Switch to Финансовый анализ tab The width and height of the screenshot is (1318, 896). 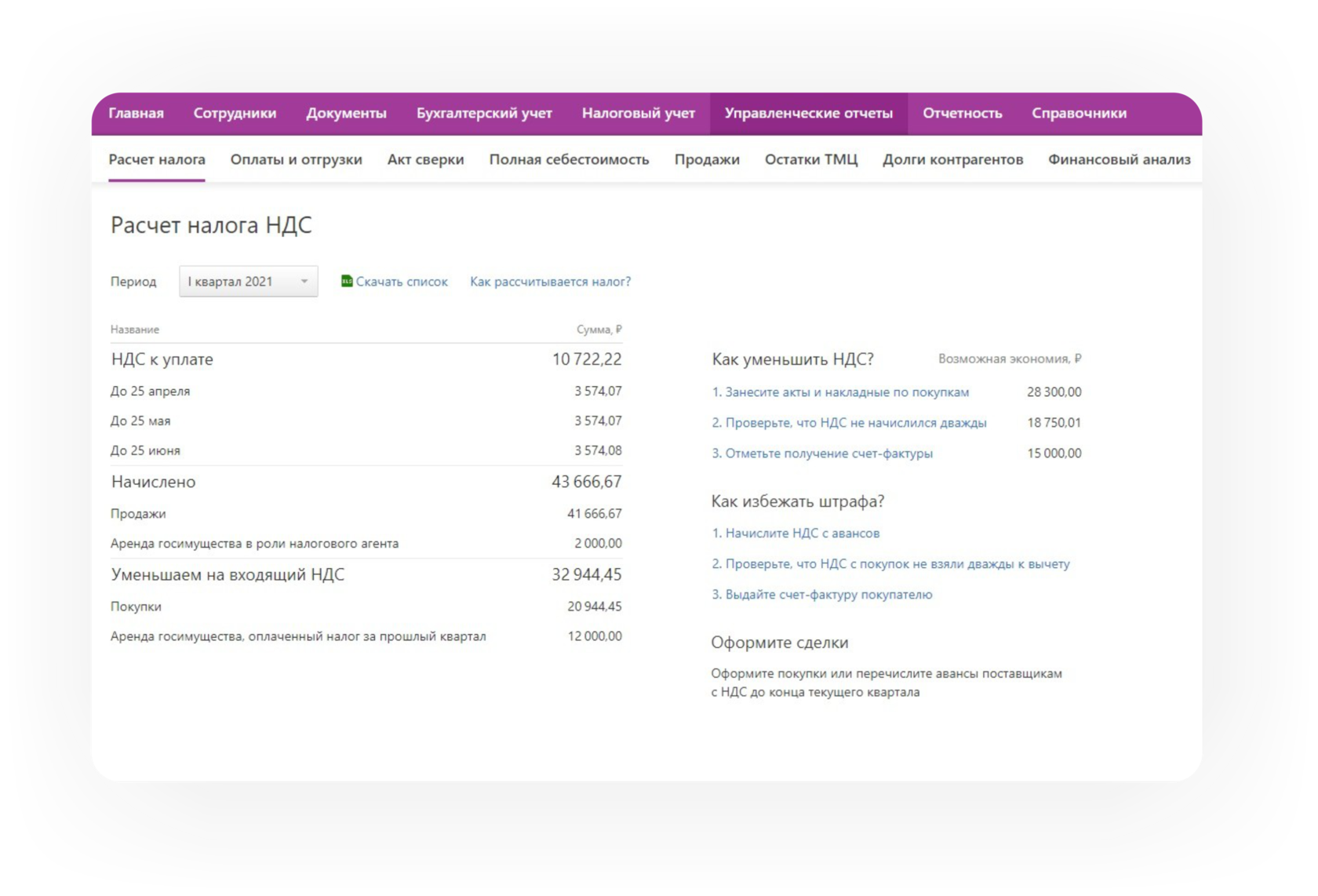(x=1120, y=159)
